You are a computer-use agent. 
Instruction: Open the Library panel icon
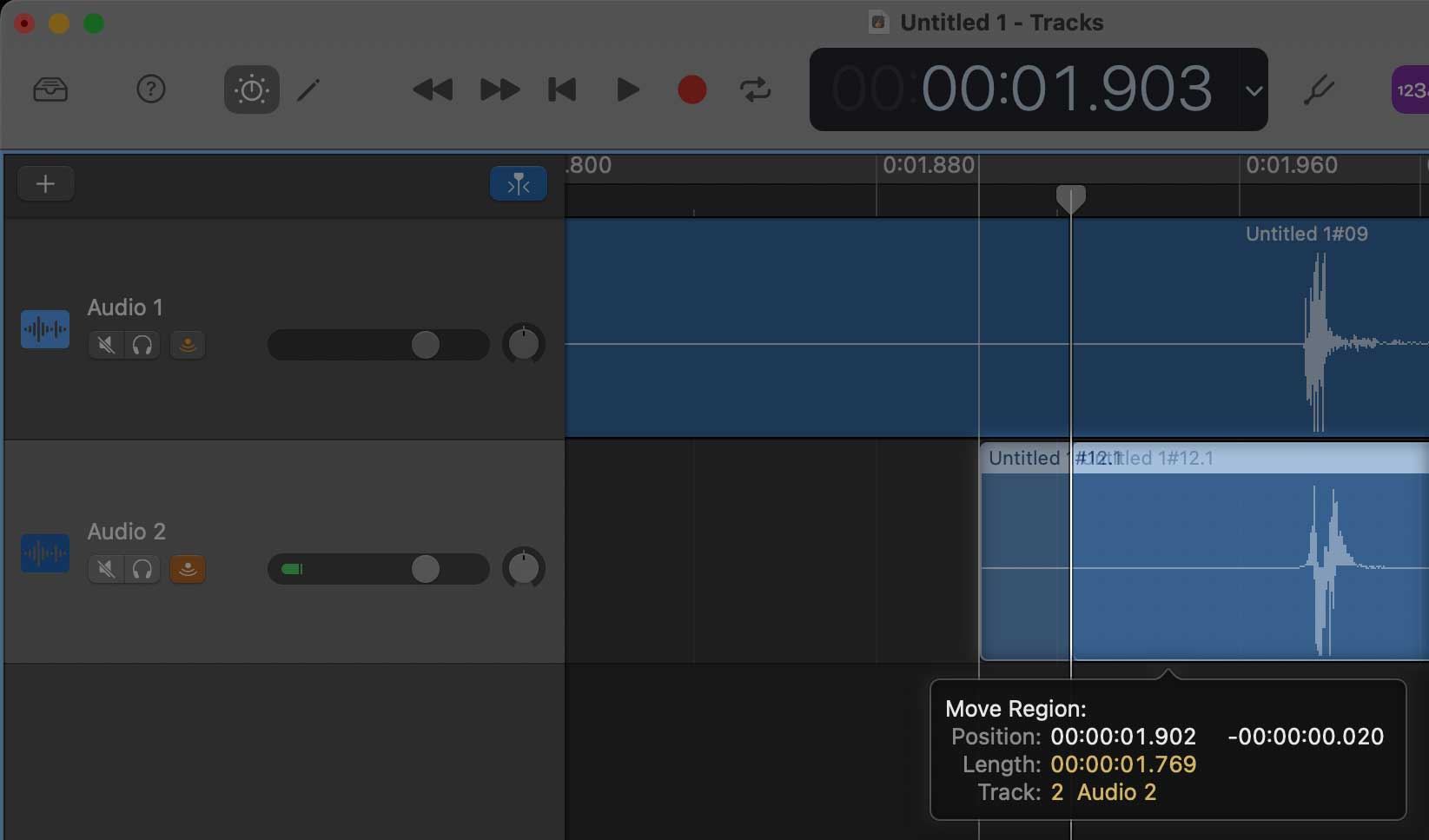[50, 89]
